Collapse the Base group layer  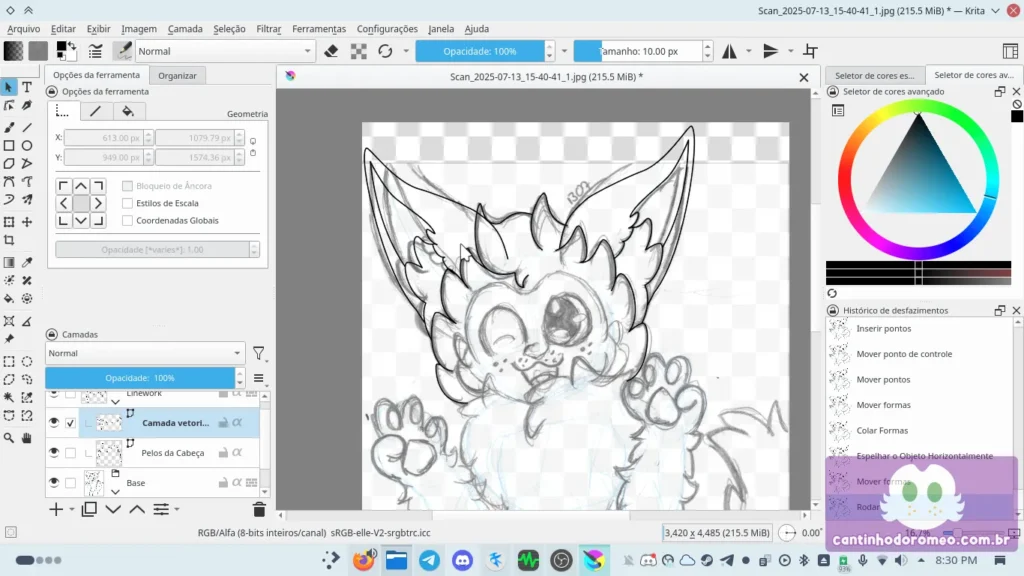coord(115,491)
